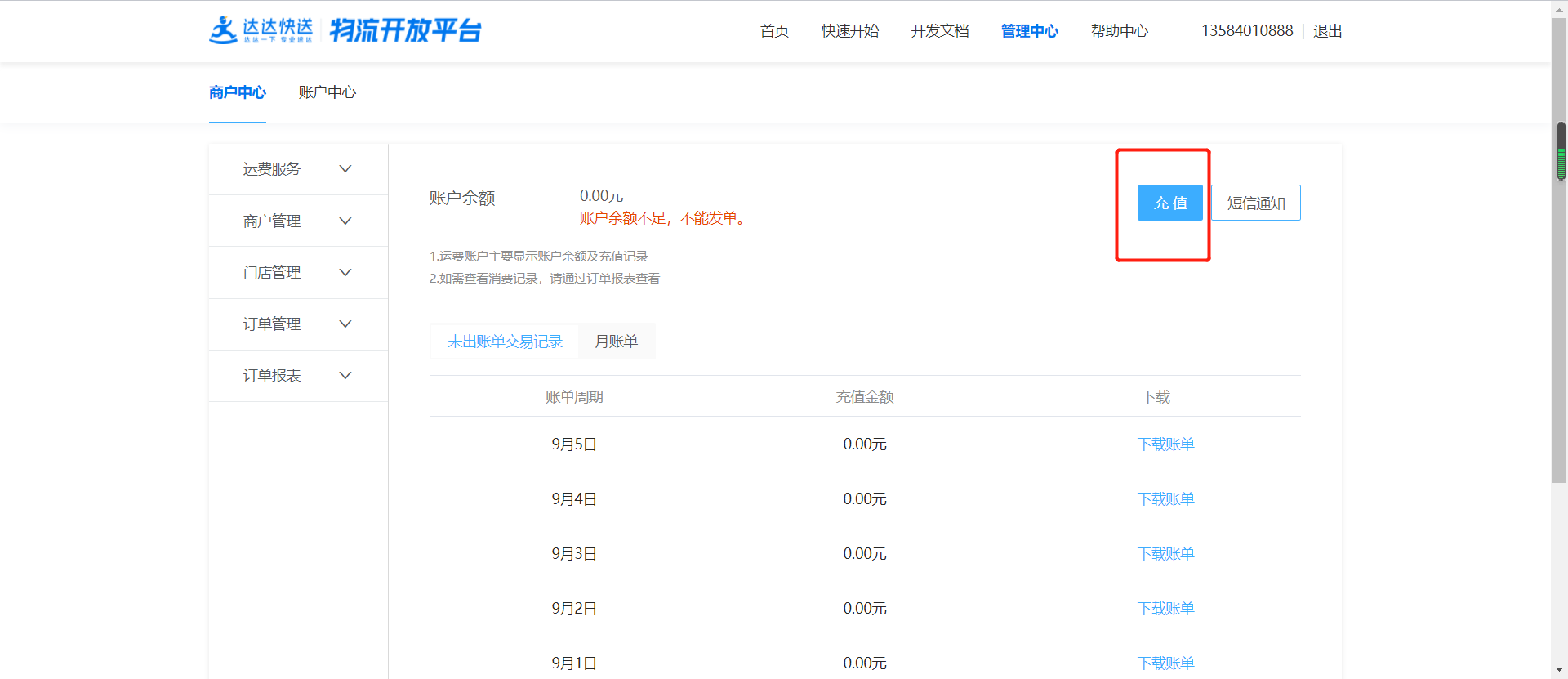The width and height of the screenshot is (1568, 679).
Task: Open the 帮助中心 help page
Action: tap(1119, 31)
